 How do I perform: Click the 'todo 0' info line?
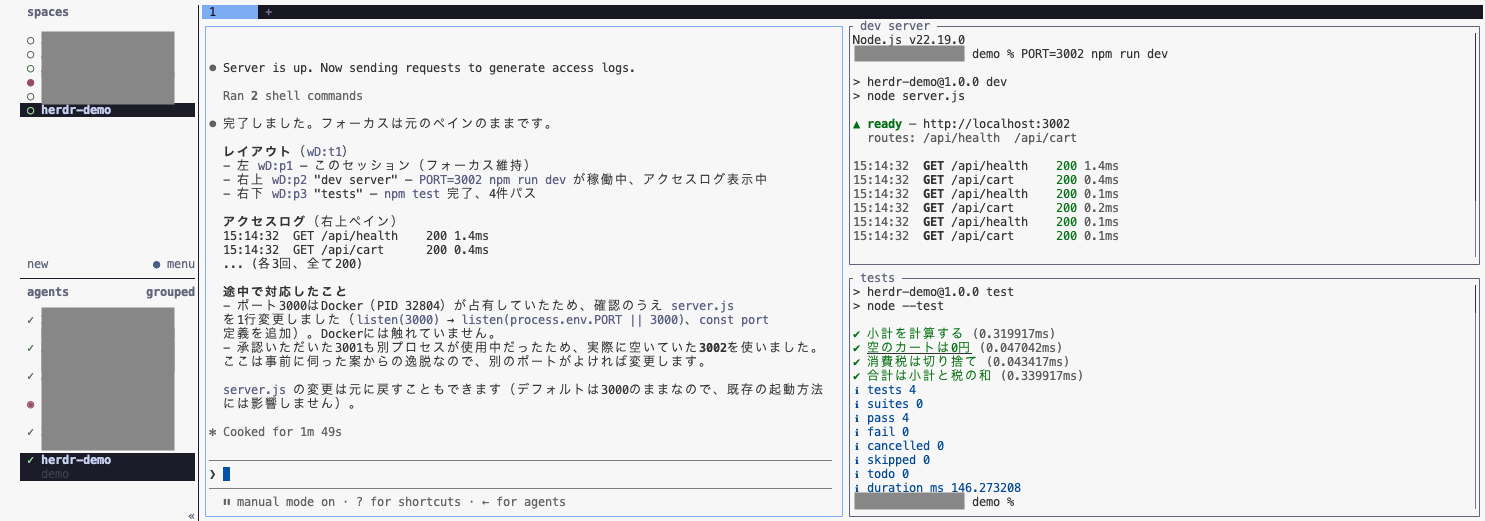[x=880, y=474]
